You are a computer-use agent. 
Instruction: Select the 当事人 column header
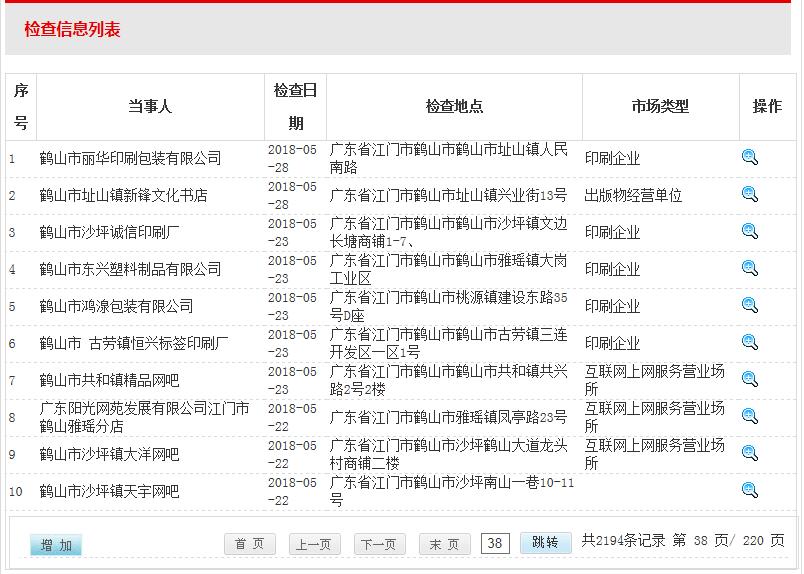point(150,106)
